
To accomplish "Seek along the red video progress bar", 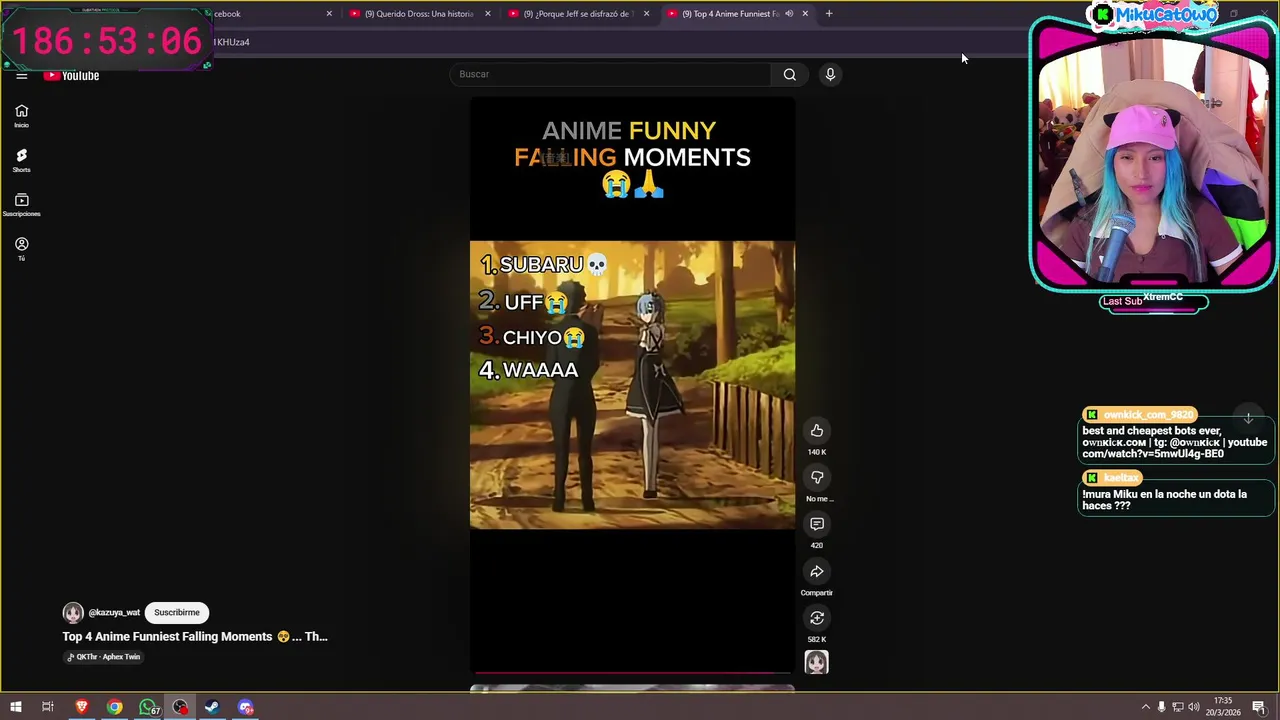I will pyautogui.click(x=632, y=673).
